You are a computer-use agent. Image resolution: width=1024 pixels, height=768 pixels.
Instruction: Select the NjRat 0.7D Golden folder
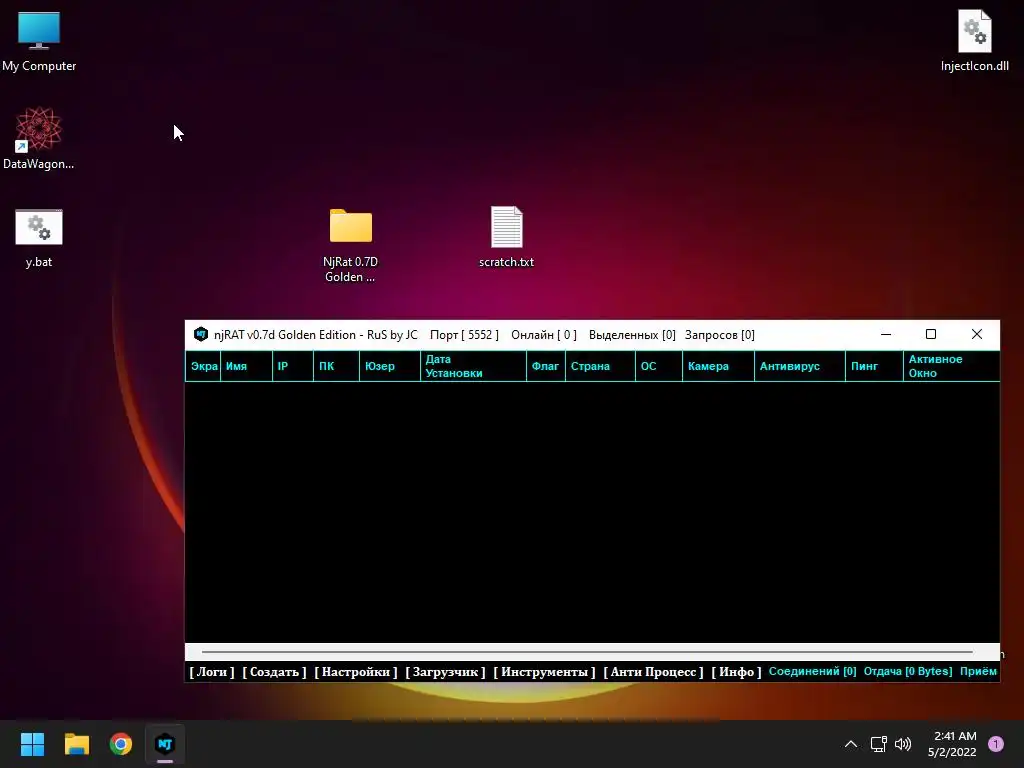(351, 245)
